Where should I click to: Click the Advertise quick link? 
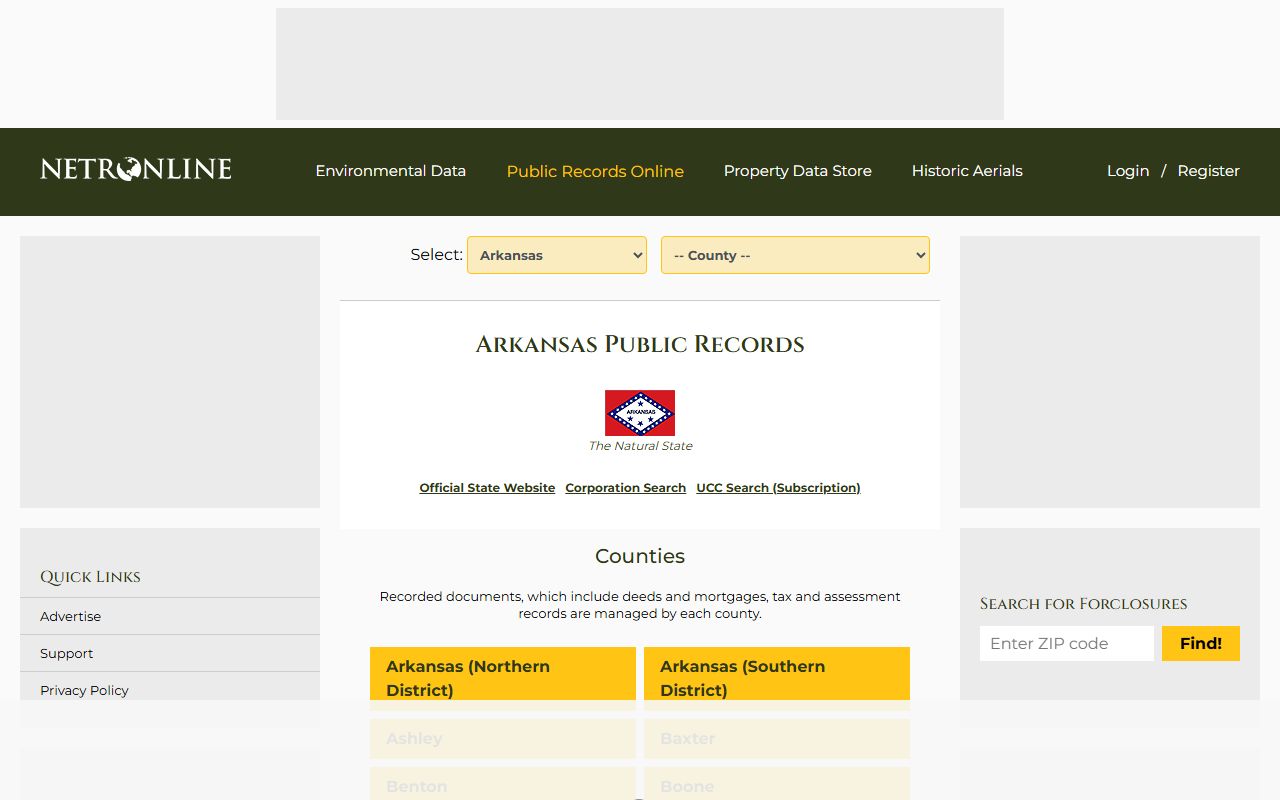(71, 616)
